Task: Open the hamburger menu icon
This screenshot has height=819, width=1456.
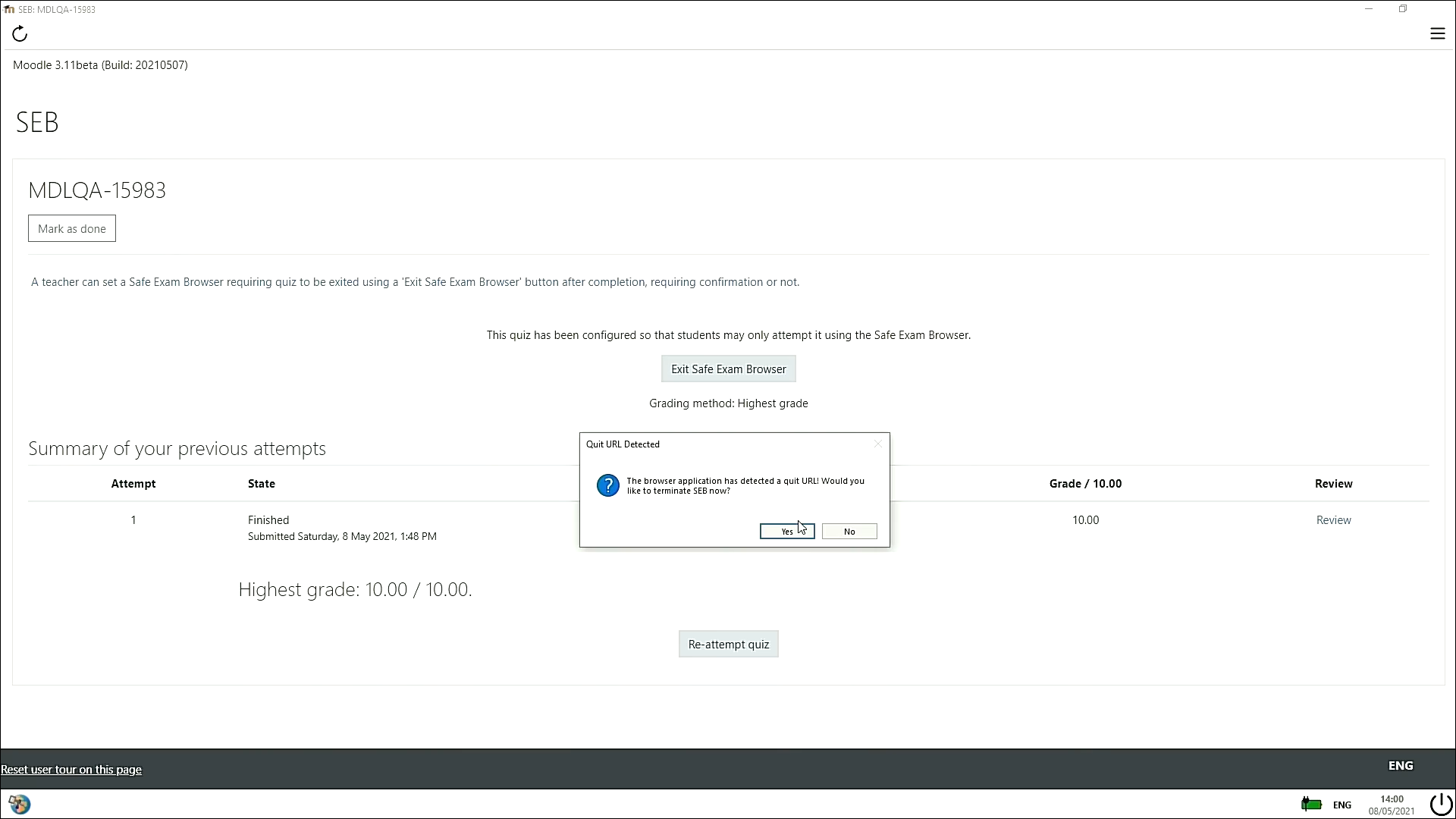Action: click(1437, 33)
